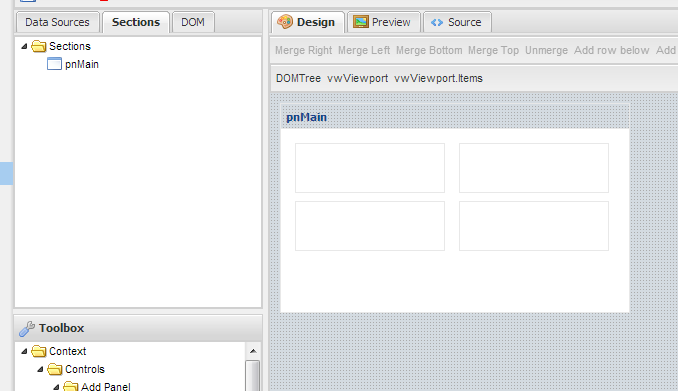Collapse the Add Panel tree node
This screenshot has height=391, width=678.
point(56,387)
